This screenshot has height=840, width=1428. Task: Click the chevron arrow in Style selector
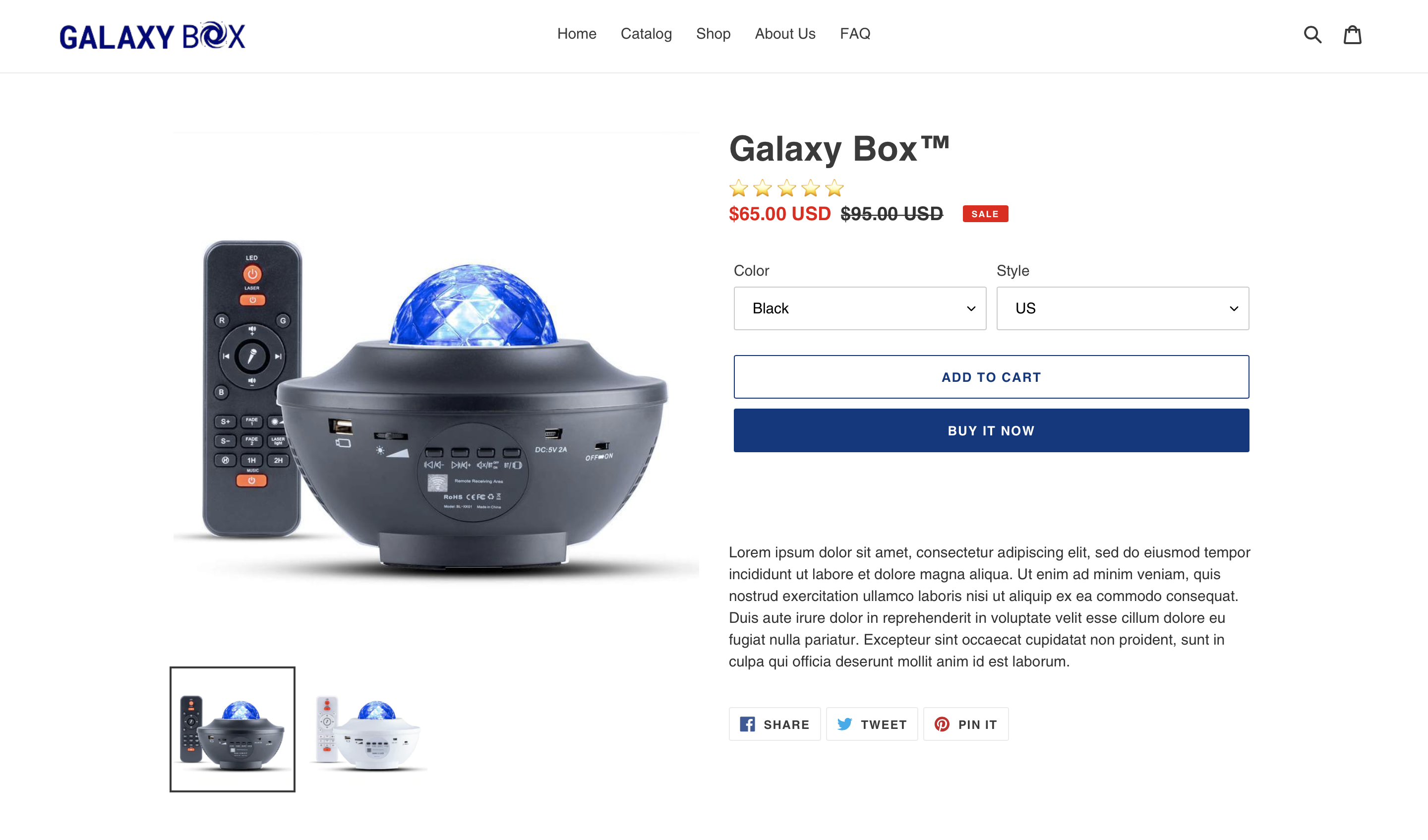[1234, 309]
